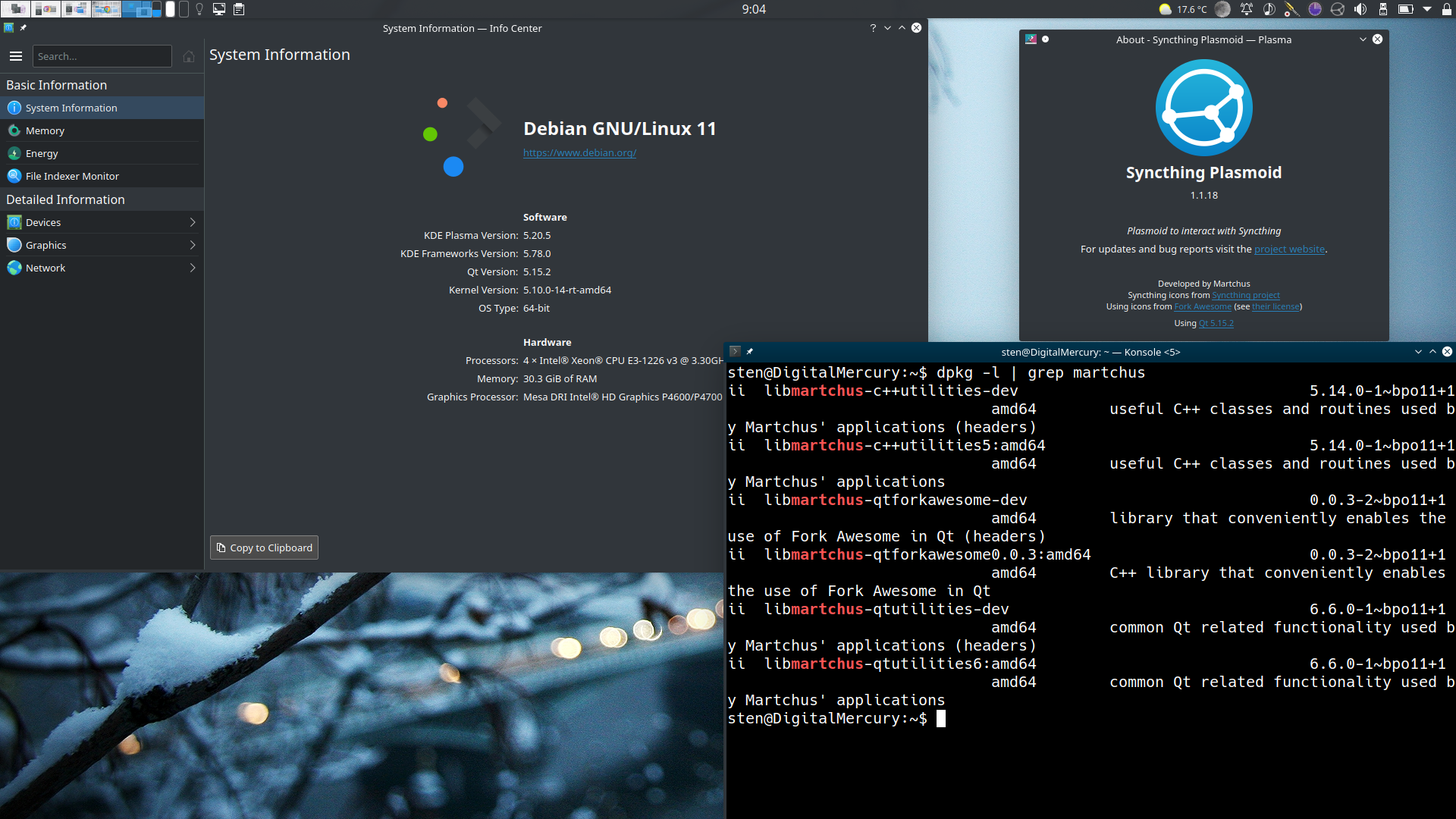This screenshot has height=819, width=1456.
Task: Expand the Devices section
Action: click(x=193, y=221)
